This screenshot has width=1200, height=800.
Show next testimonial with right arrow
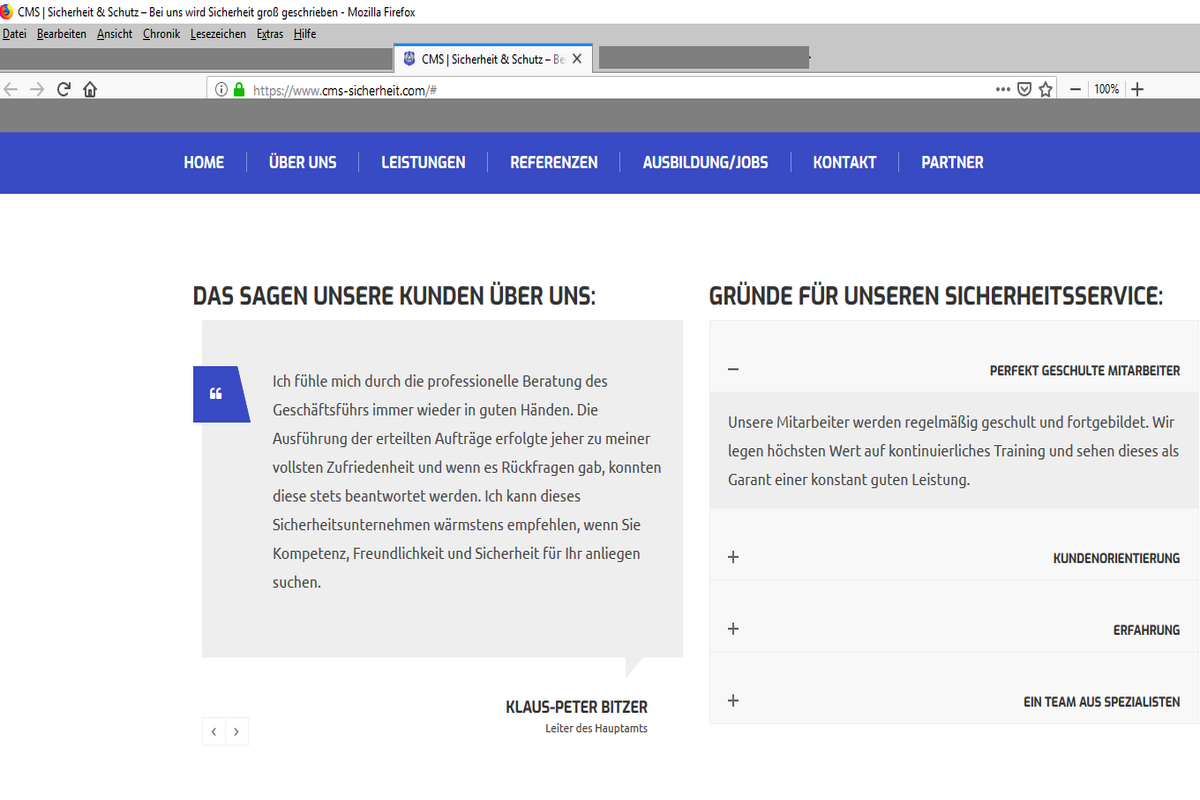(x=237, y=731)
